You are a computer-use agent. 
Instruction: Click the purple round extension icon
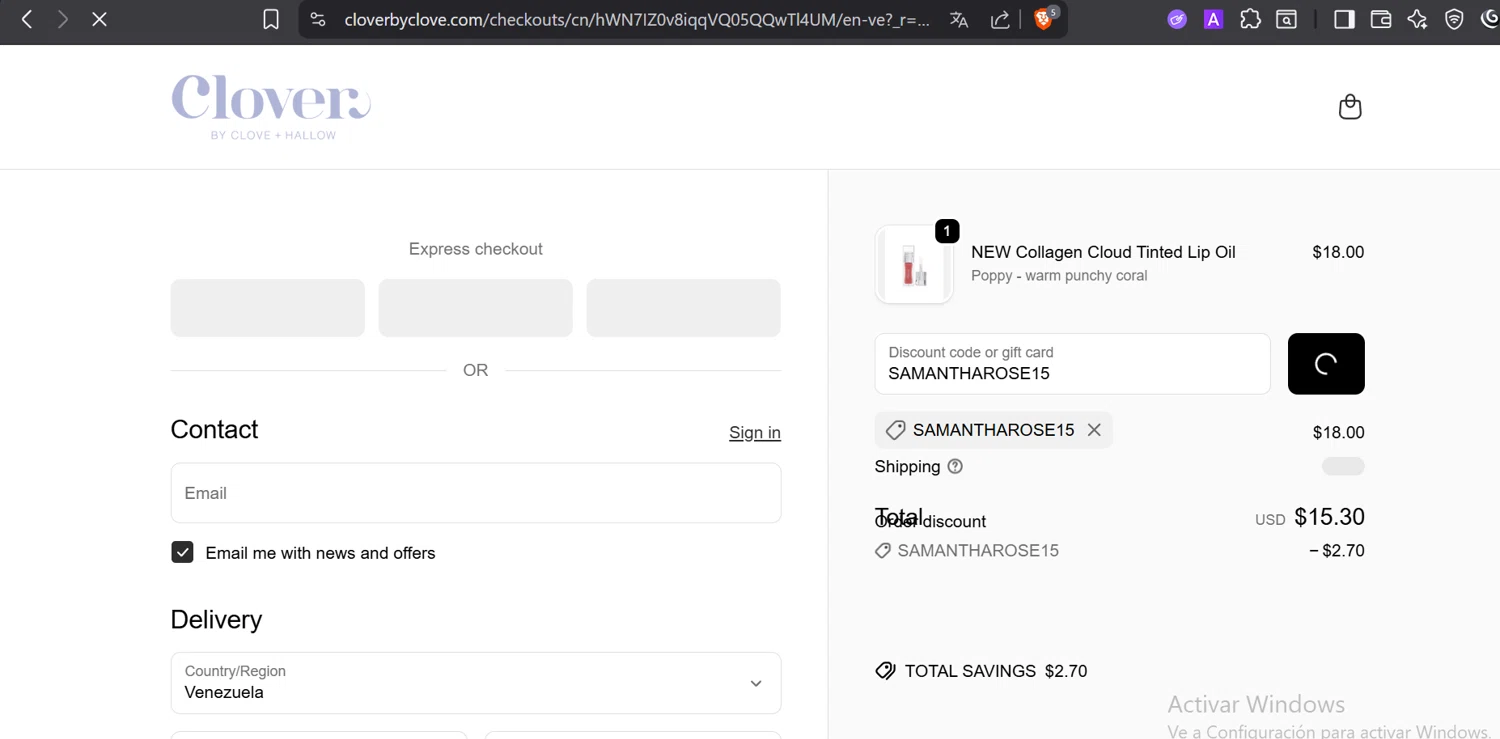coord(1177,19)
